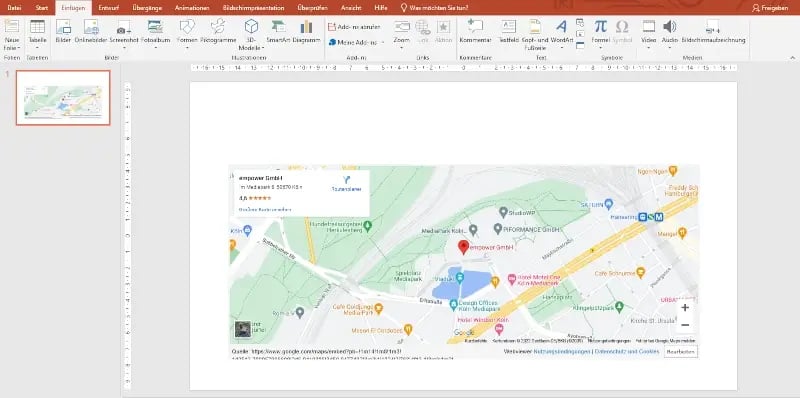The width and height of the screenshot is (800, 398).
Task: Open the Datei menu tab
Action: (x=15, y=8)
